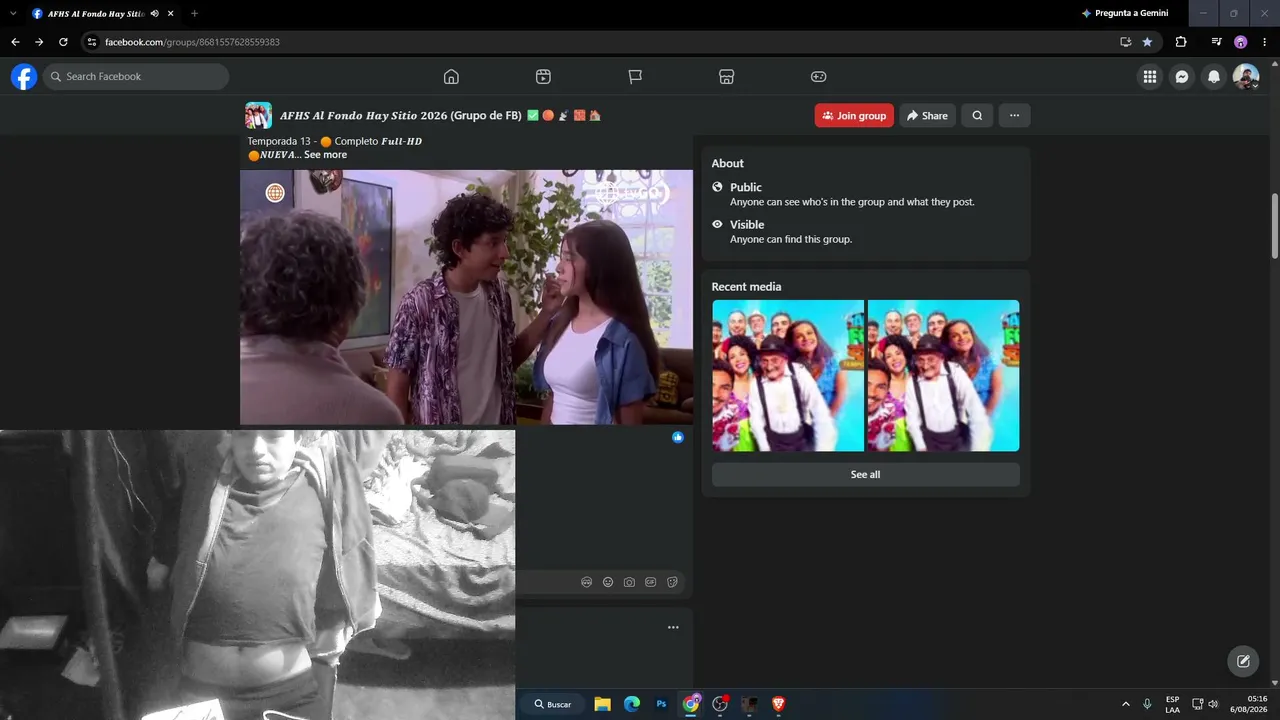Open the volume tray icon
This screenshot has width=1280, height=720.
pos(1213,704)
